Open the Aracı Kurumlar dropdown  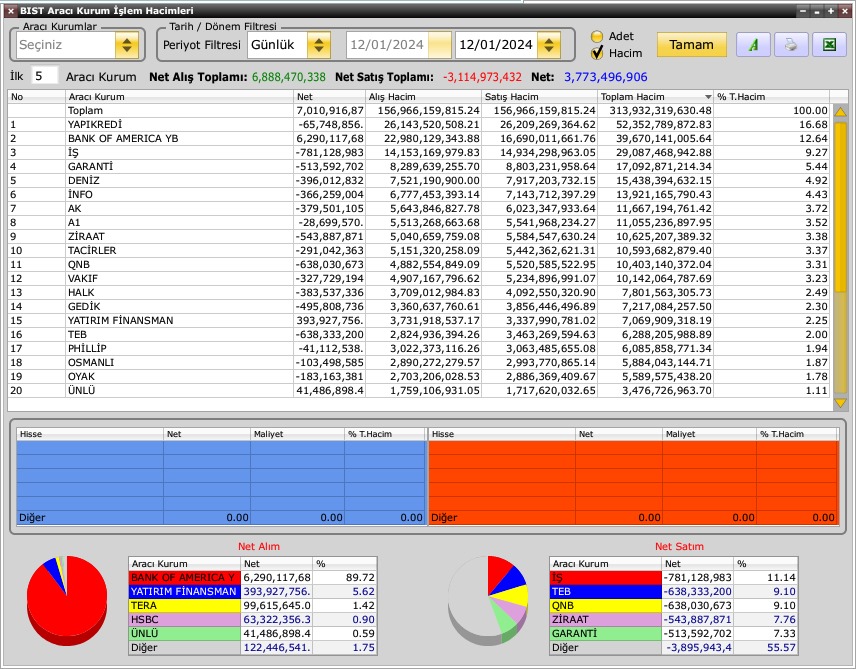coord(126,45)
